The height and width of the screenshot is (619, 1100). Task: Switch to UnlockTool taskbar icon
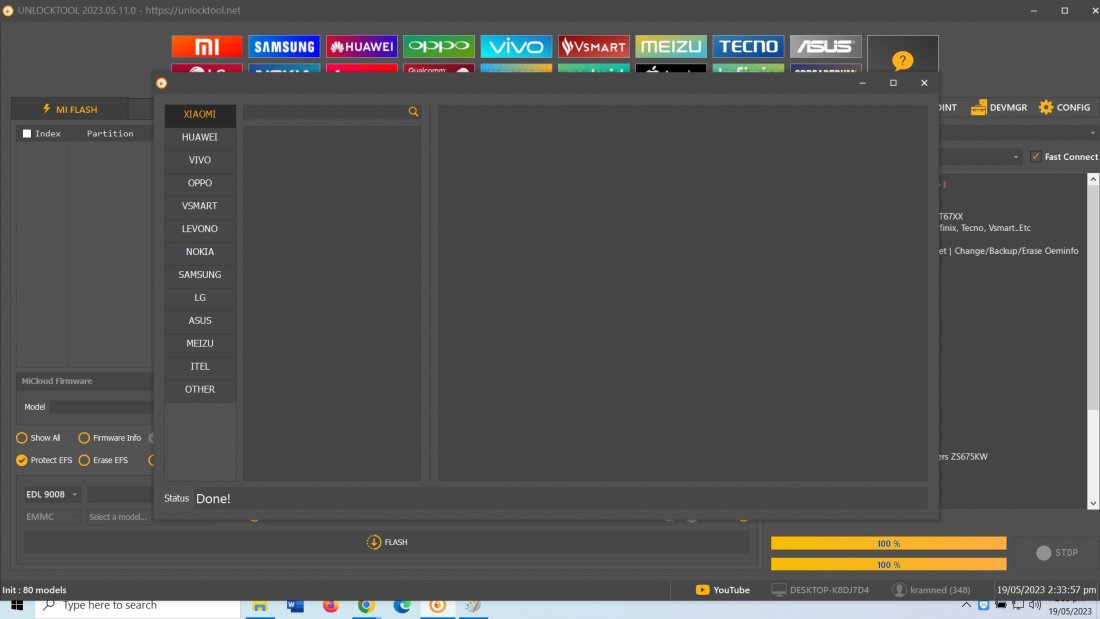(438, 606)
